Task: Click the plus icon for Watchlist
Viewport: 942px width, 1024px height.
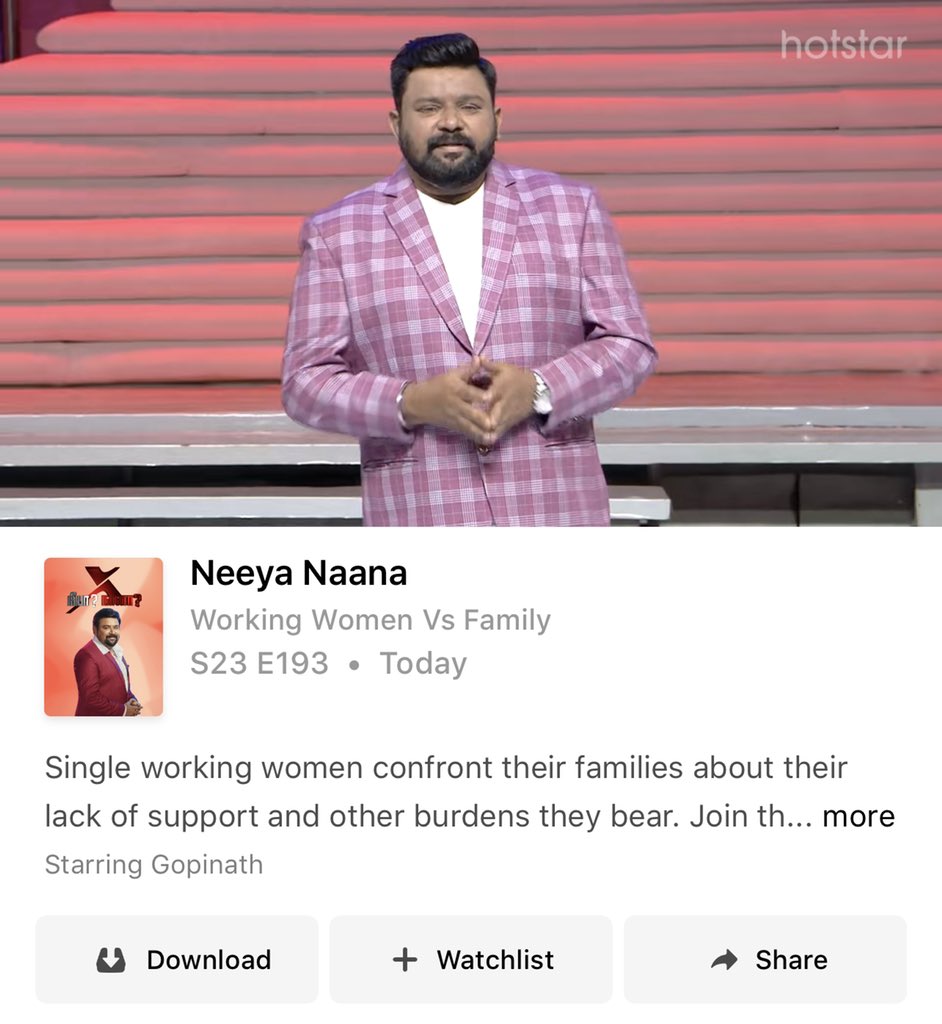Action: tap(405, 959)
